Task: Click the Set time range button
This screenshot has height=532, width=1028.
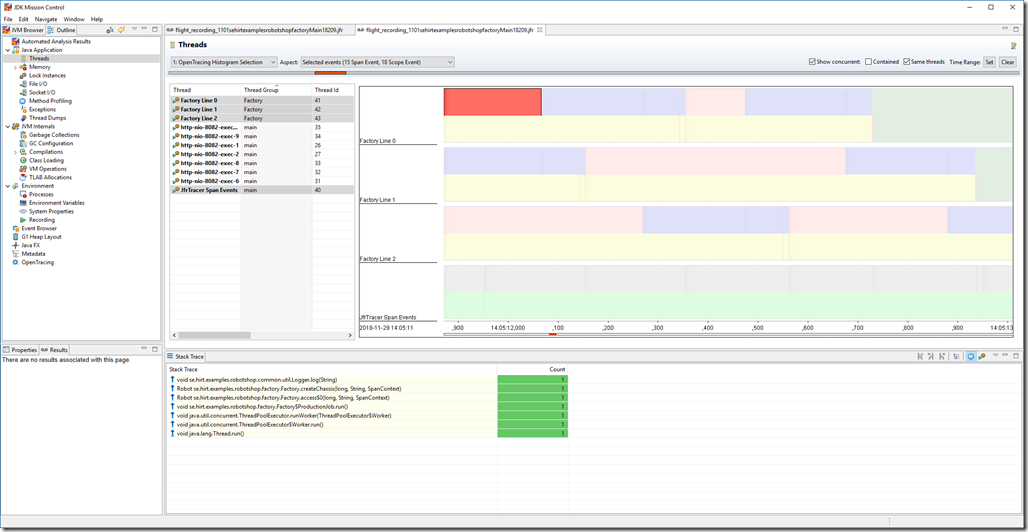Action: (989, 62)
